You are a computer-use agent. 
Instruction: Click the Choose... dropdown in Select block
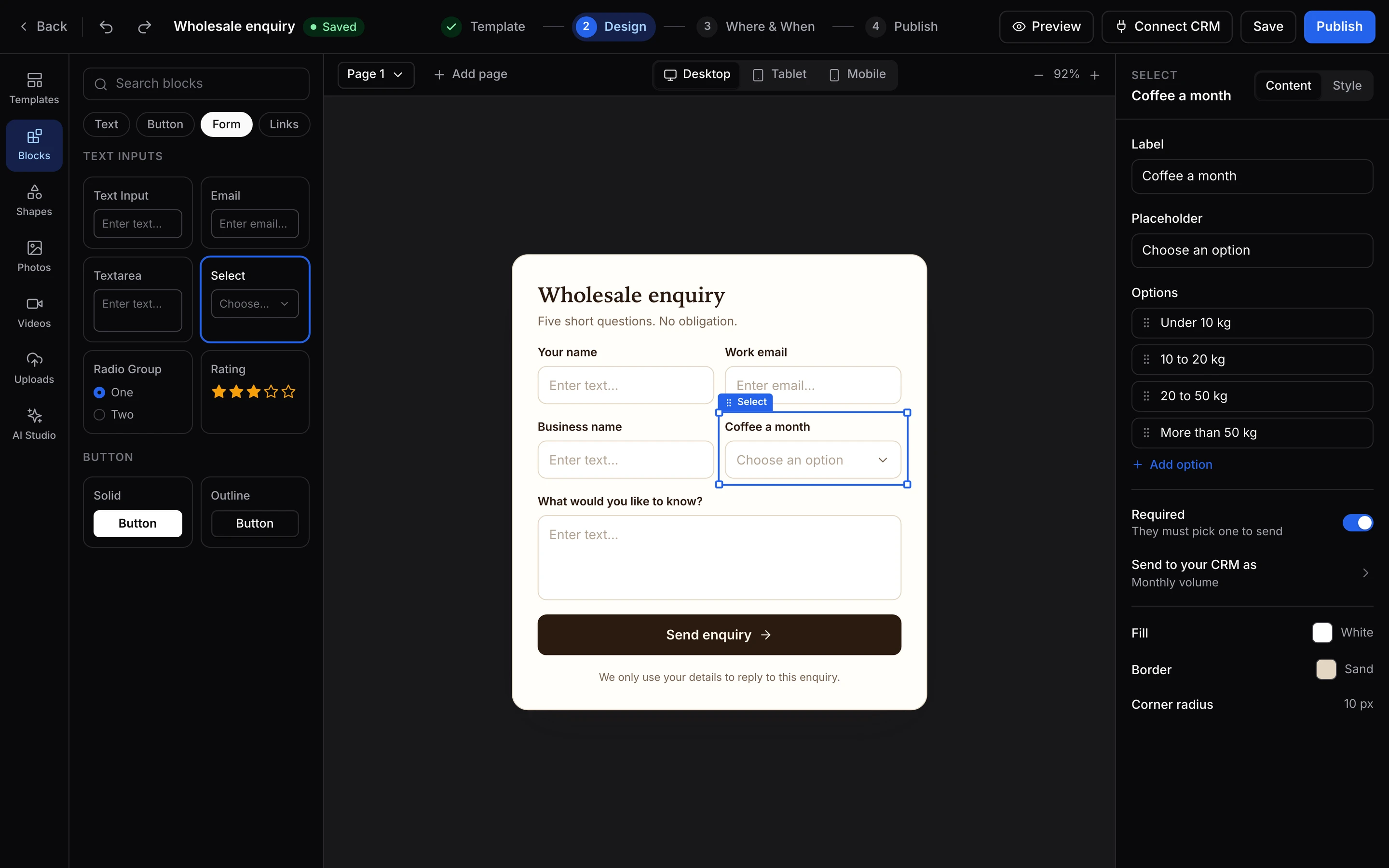click(x=254, y=304)
